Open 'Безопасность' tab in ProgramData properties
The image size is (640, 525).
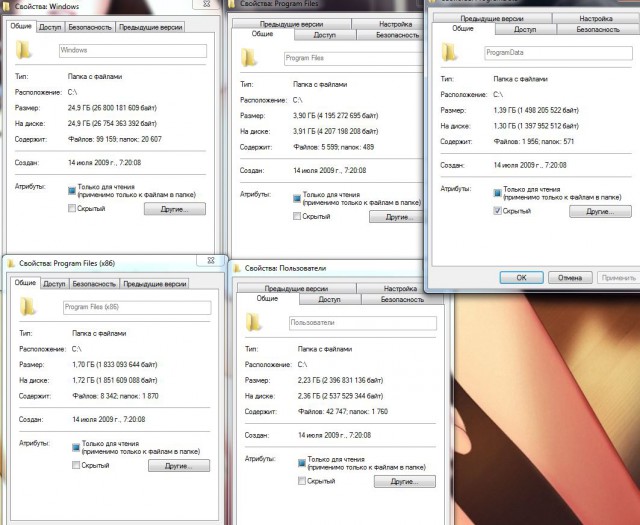coord(597,29)
